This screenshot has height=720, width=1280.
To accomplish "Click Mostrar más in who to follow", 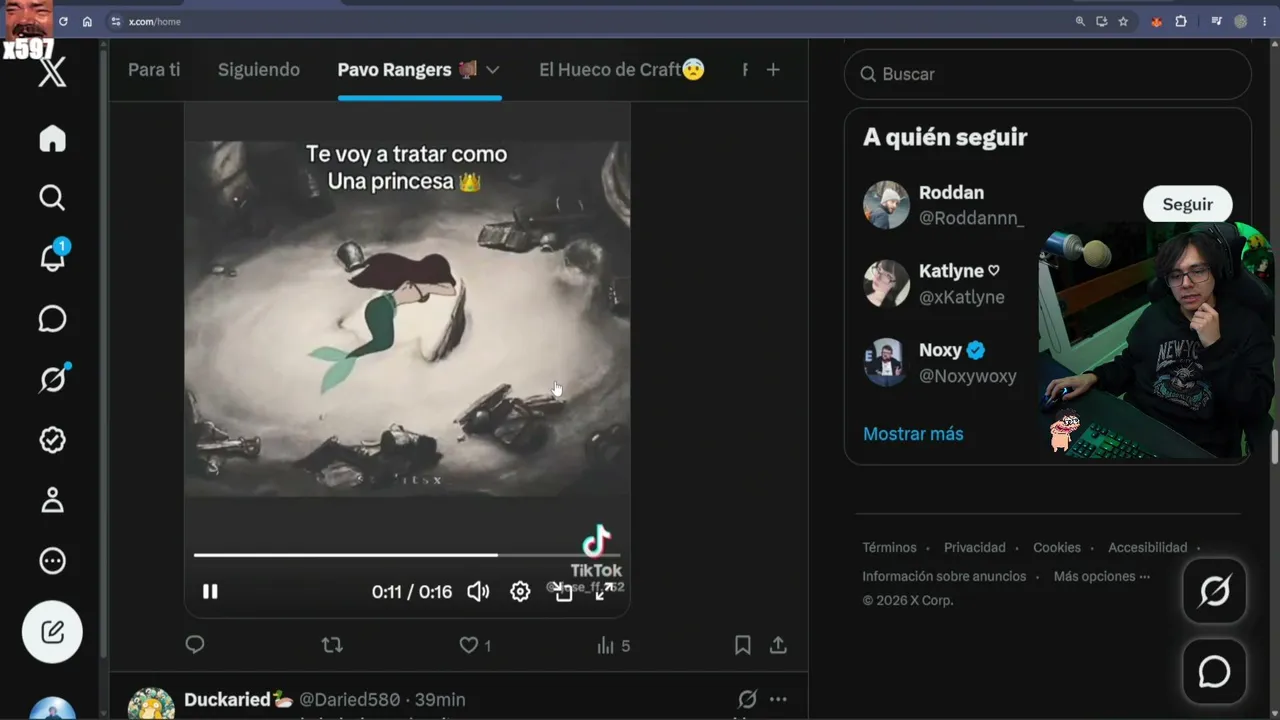I will pyautogui.click(x=913, y=434).
